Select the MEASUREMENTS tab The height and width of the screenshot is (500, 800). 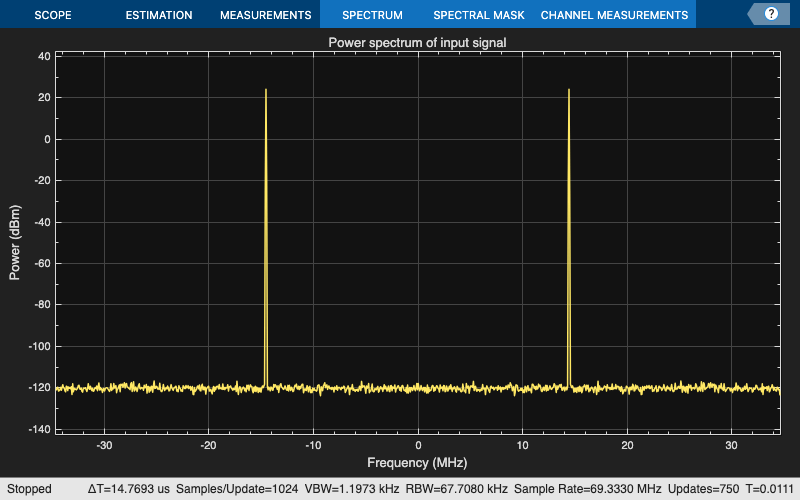265,15
